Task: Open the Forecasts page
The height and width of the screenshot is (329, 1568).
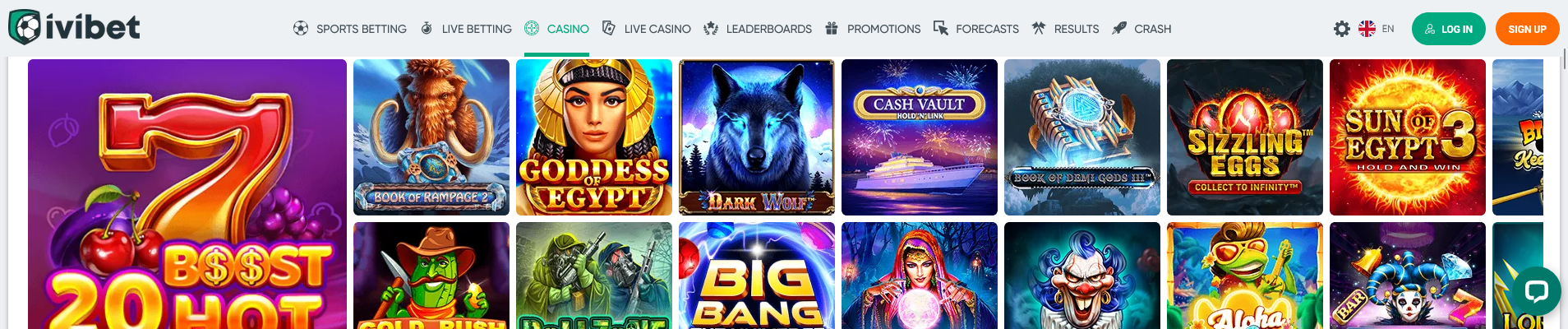Action: pos(976,29)
